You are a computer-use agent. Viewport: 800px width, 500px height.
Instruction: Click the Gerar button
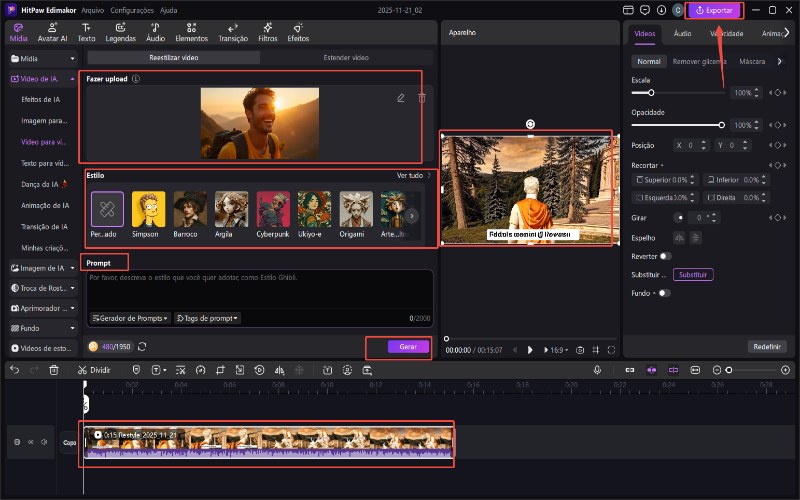click(x=408, y=346)
